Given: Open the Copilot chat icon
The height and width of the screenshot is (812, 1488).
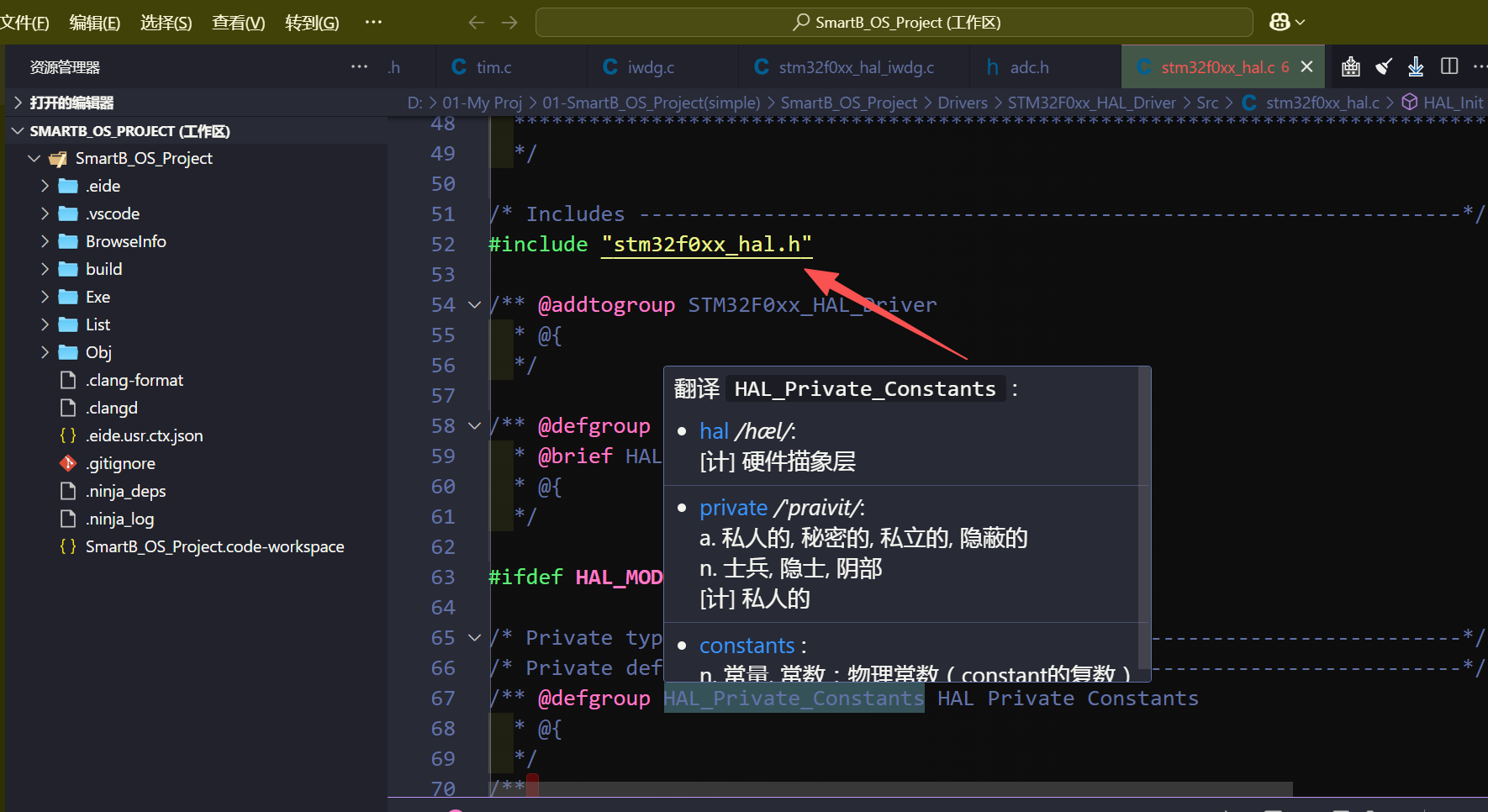Looking at the screenshot, I should click(1280, 22).
